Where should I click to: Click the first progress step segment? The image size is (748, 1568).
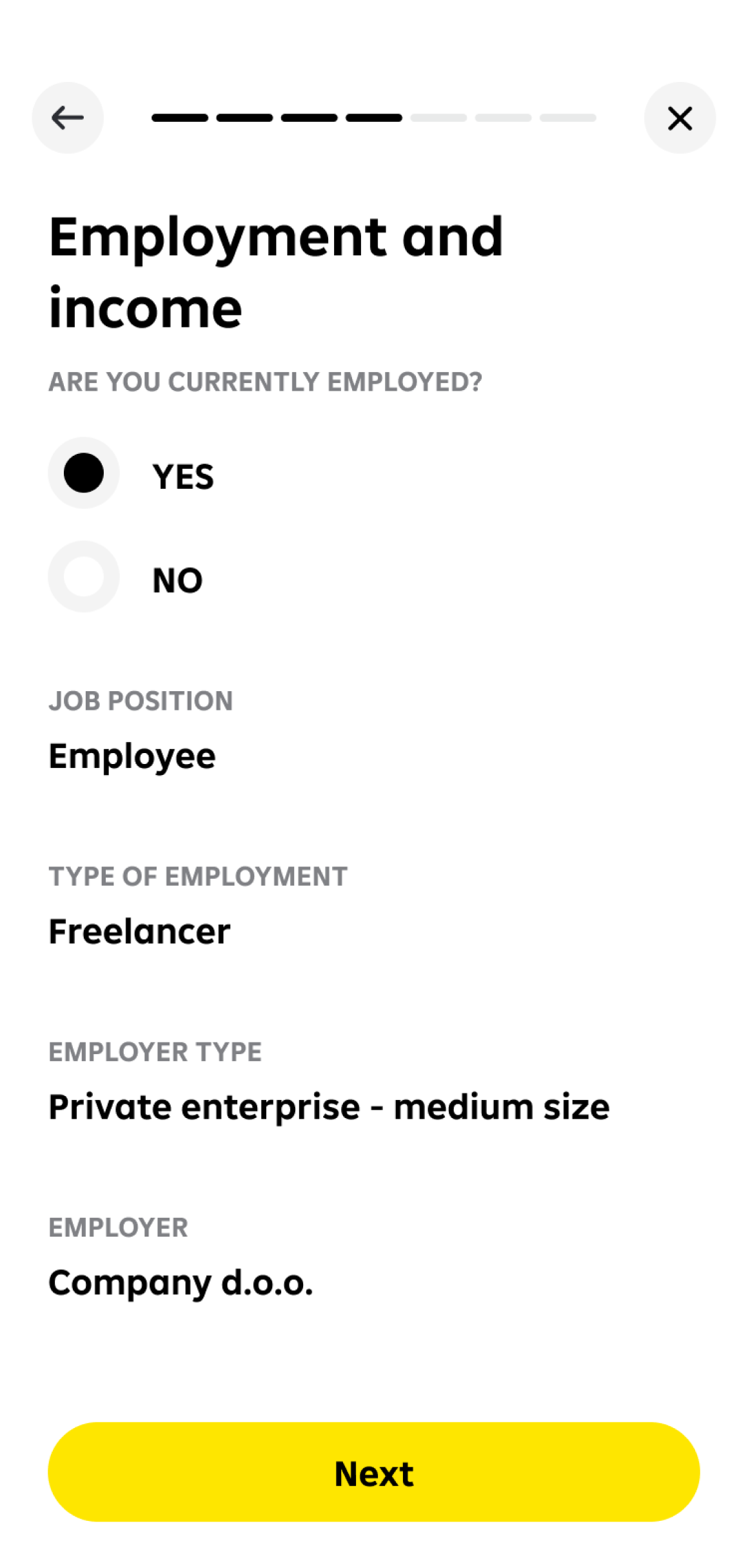pyautogui.click(x=180, y=118)
